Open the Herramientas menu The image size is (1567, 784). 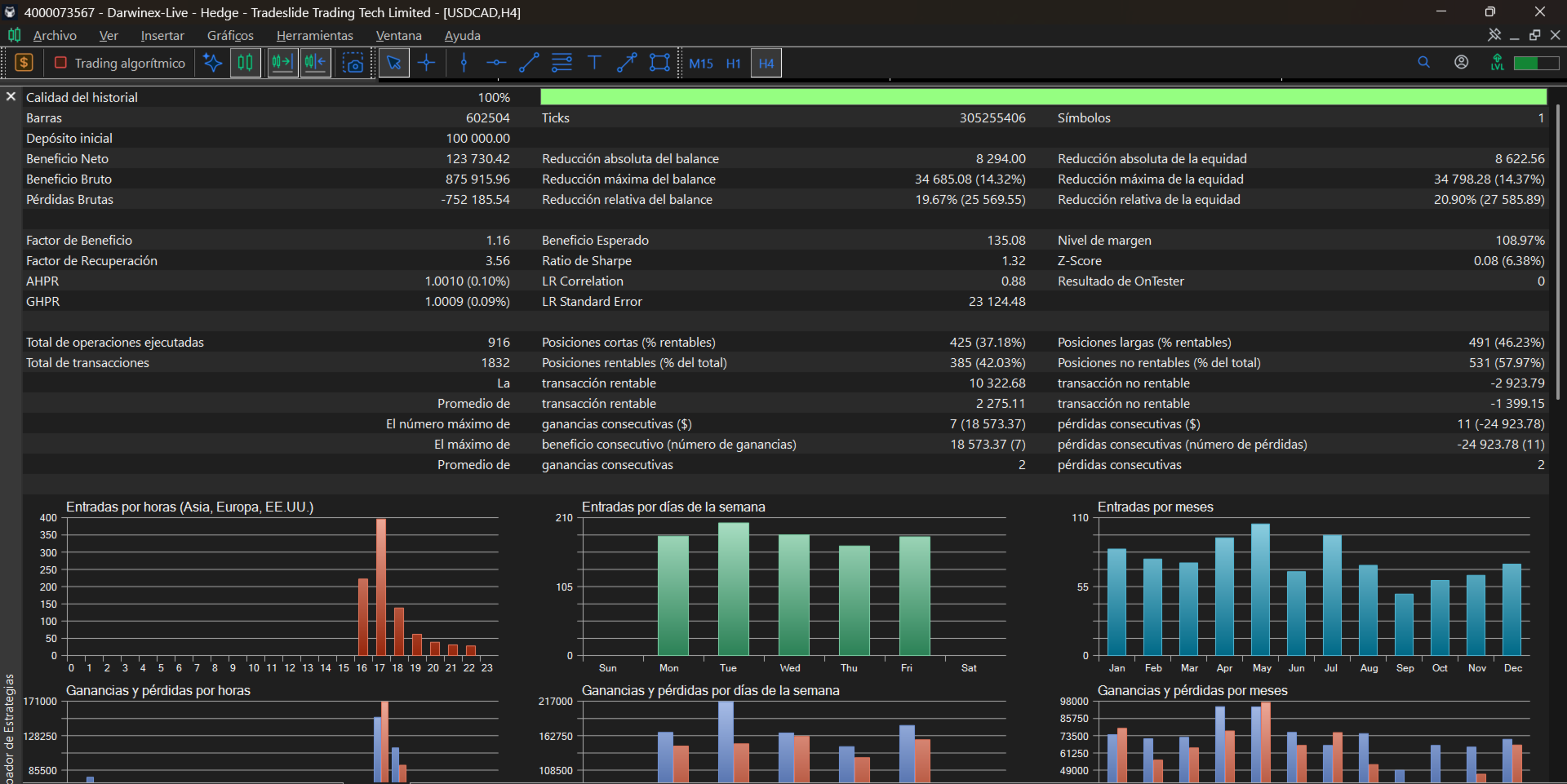tap(315, 36)
